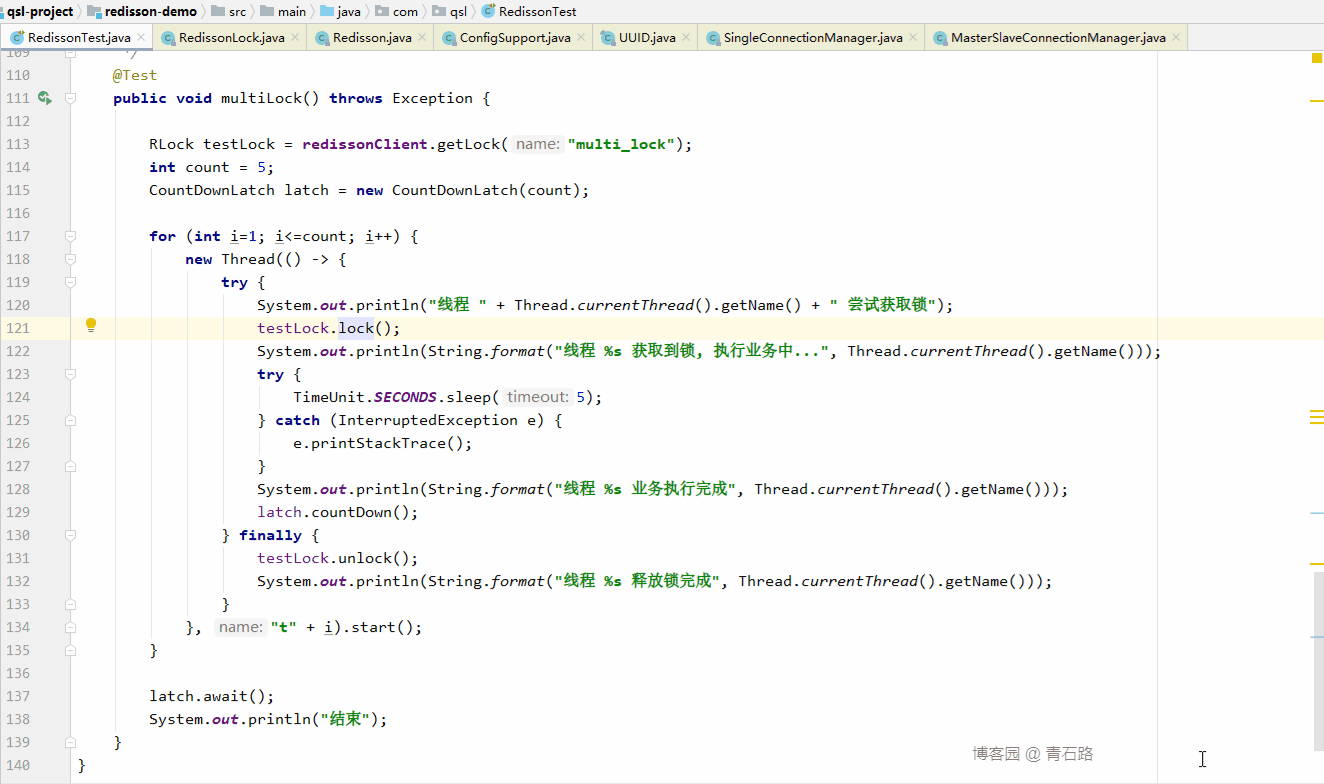Click e.printStackTrace() call
Screen dimensions: 1324x784
click(382, 443)
